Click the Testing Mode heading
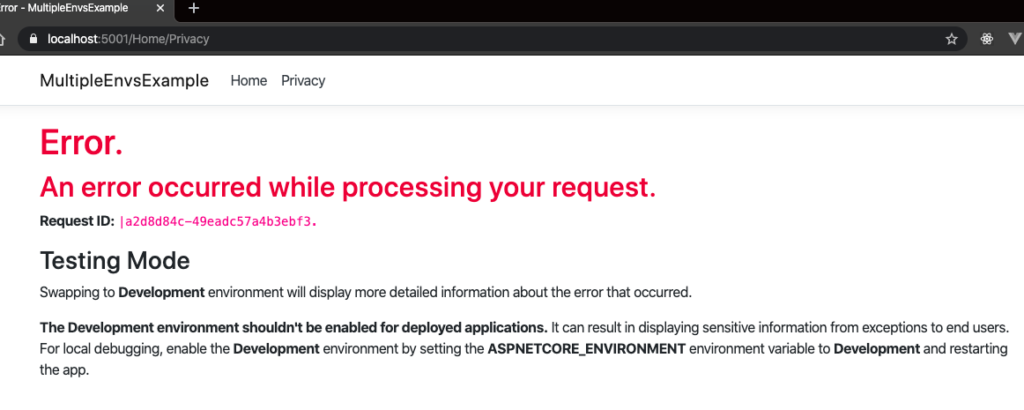The width and height of the screenshot is (1024, 410). pos(114,261)
